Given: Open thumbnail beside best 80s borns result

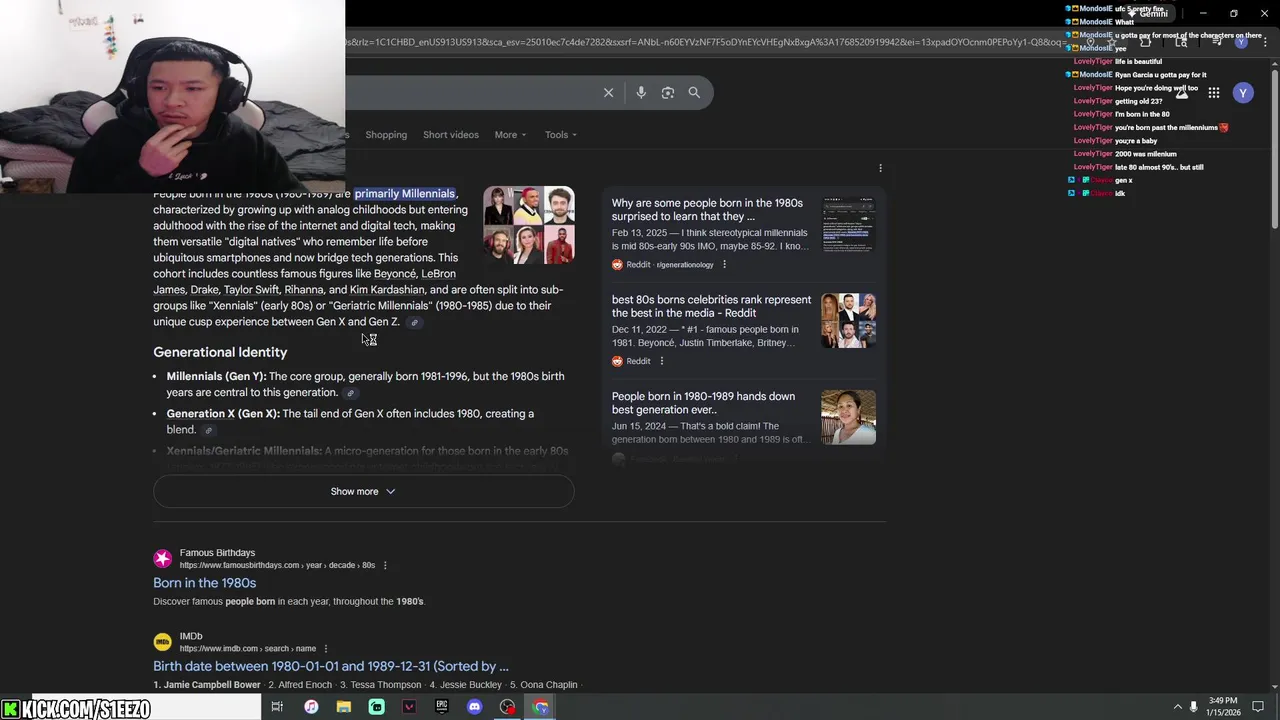Looking at the screenshot, I should tap(848, 320).
